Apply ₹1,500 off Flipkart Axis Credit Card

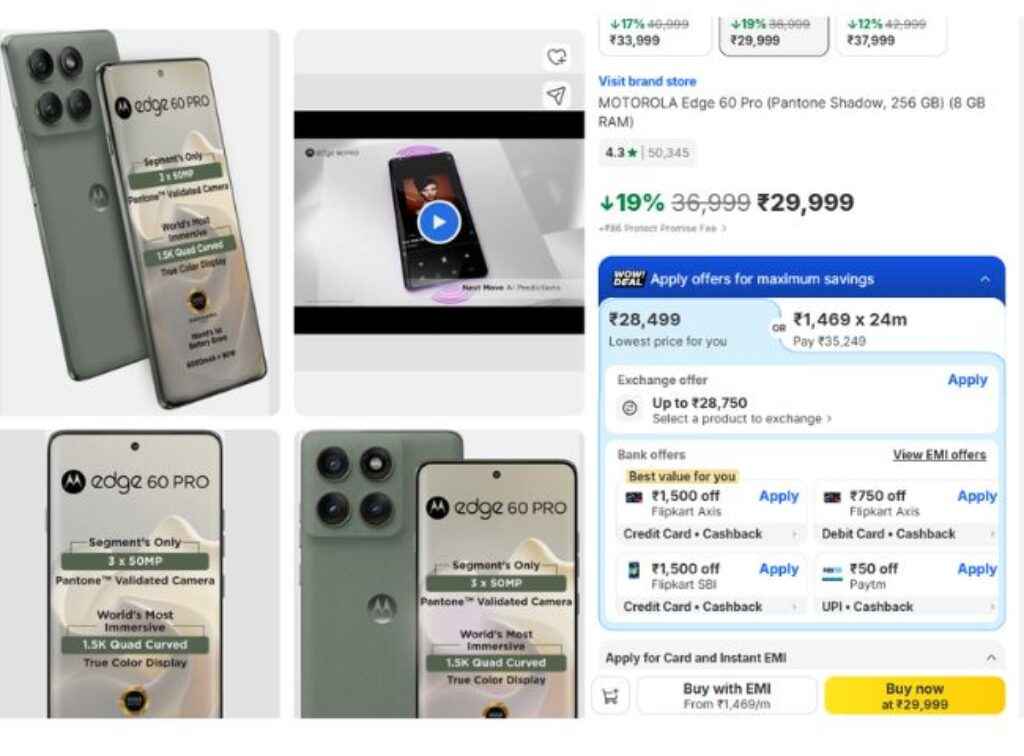point(778,496)
